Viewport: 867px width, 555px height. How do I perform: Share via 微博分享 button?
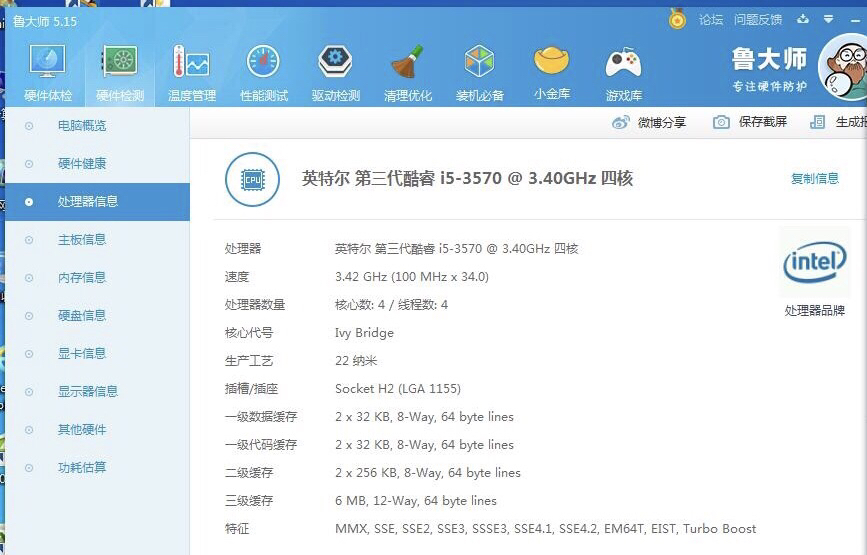click(649, 122)
